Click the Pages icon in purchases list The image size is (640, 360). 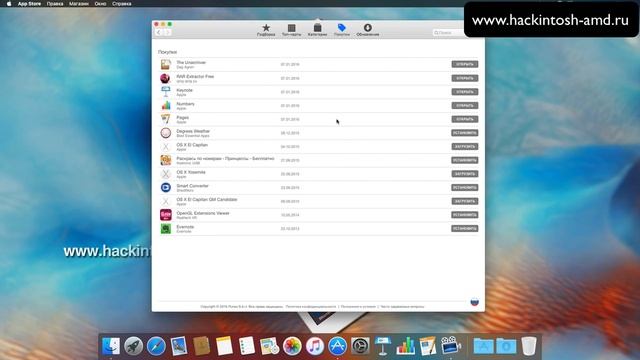[x=165, y=119]
